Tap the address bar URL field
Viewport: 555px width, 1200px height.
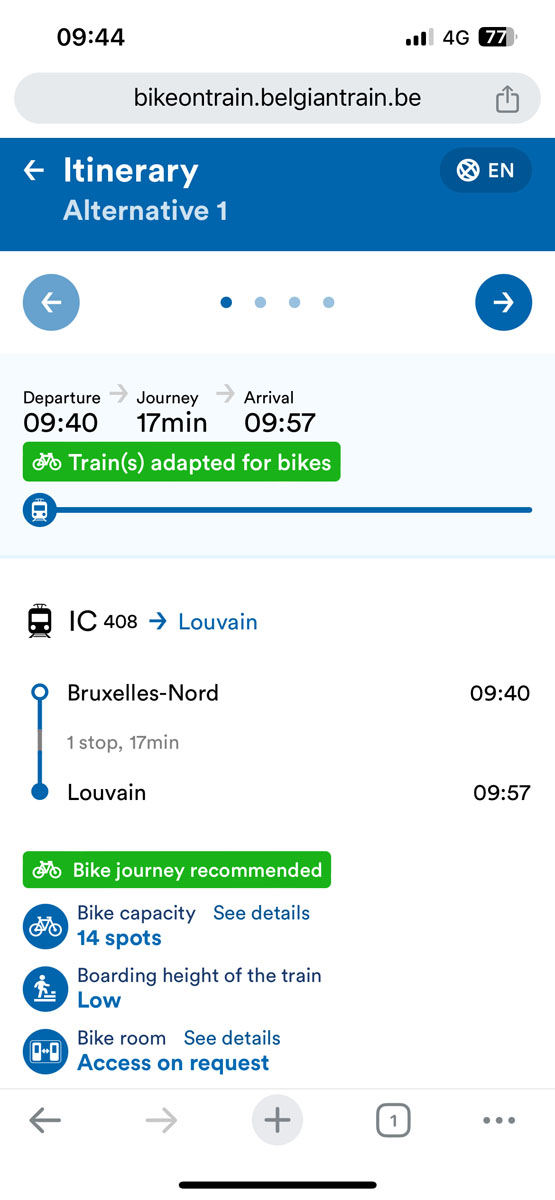pos(277,98)
